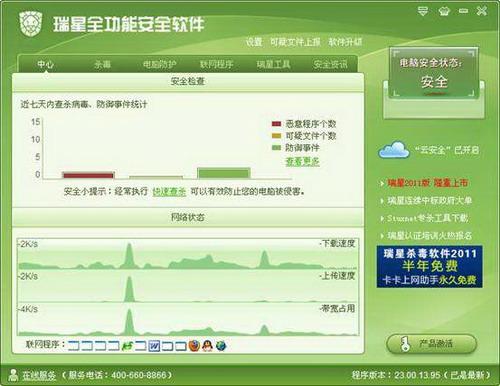The height and width of the screenshot is (386, 500).
Task: Click the skin change icon in title bar
Action: 444,11
